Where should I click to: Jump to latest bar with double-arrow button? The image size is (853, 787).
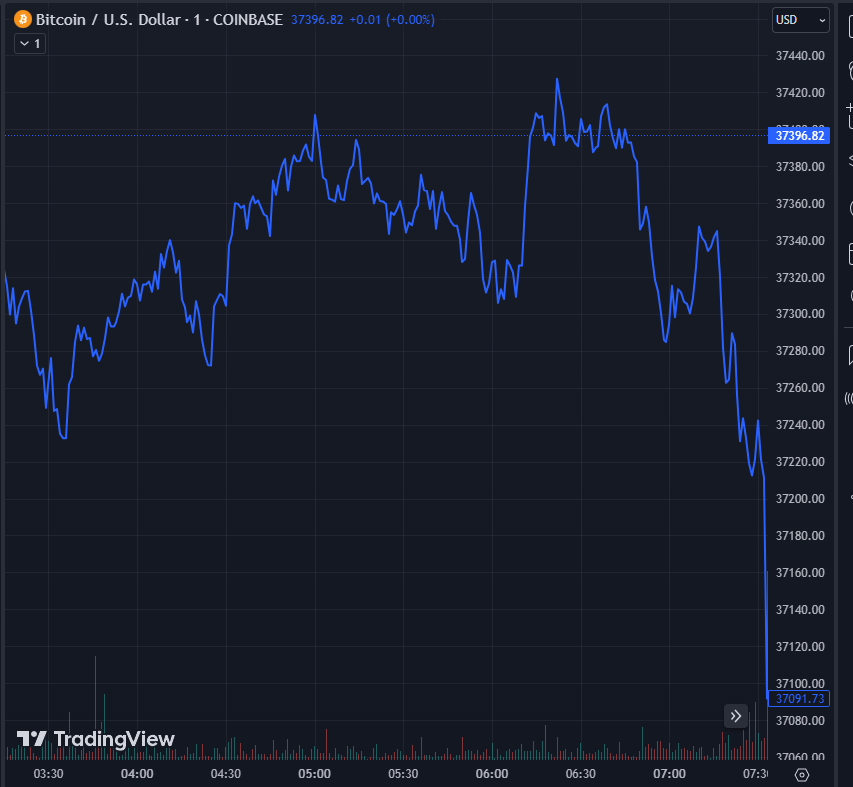tap(736, 715)
